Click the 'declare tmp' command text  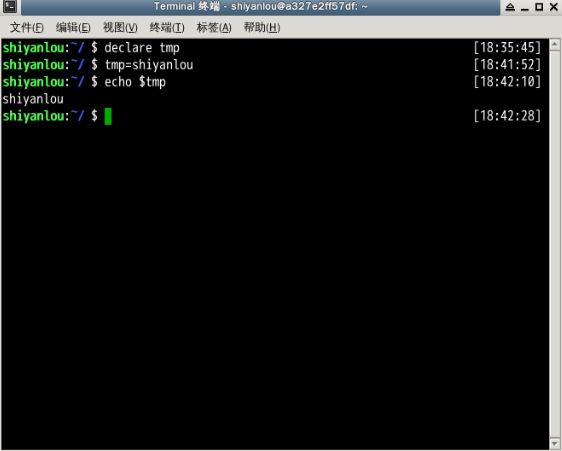[x=142, y=48]
